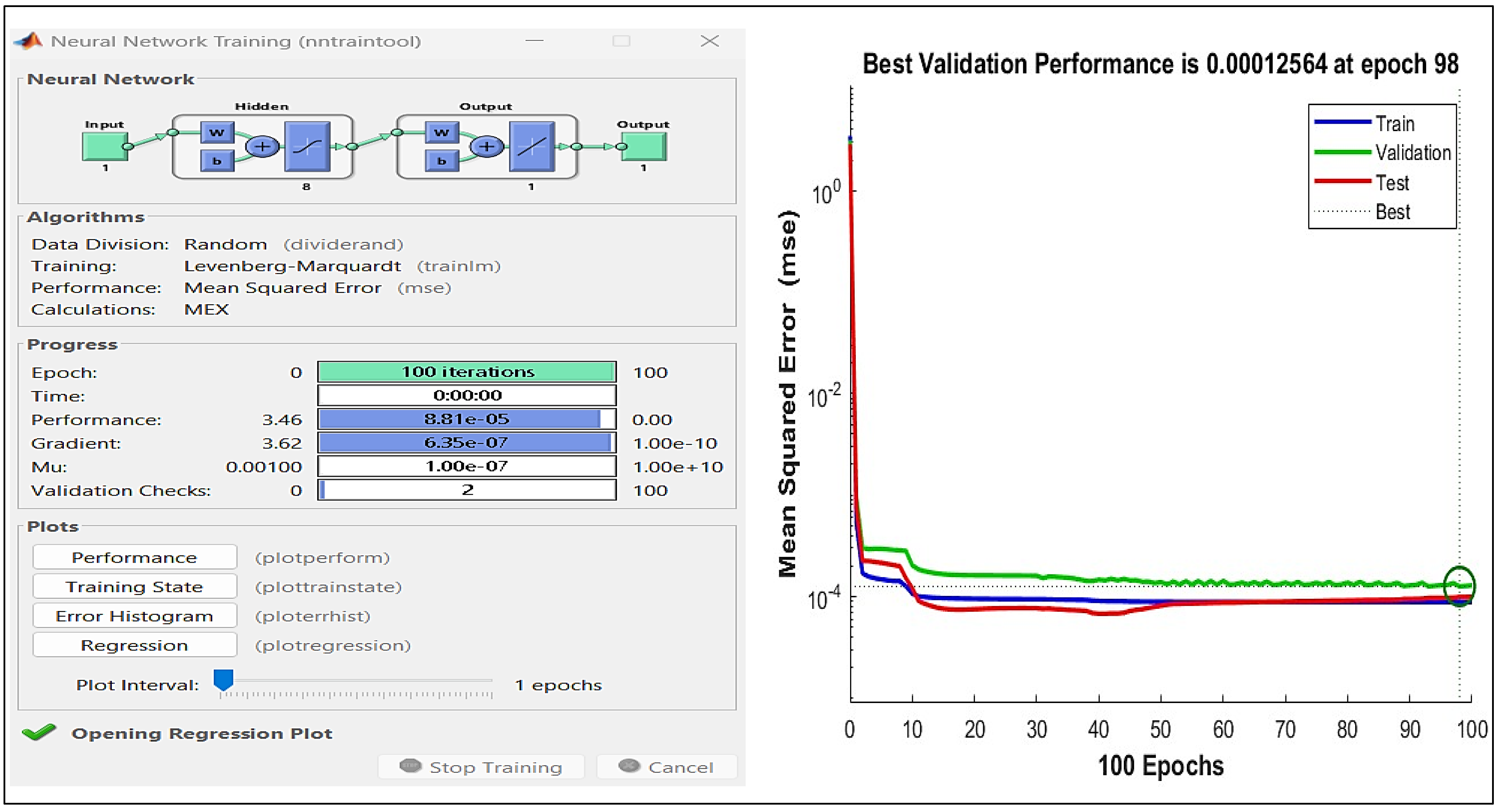1503x812 pixels.
Task: Click the Plot Interval slider handle
Action: [224, 679]
